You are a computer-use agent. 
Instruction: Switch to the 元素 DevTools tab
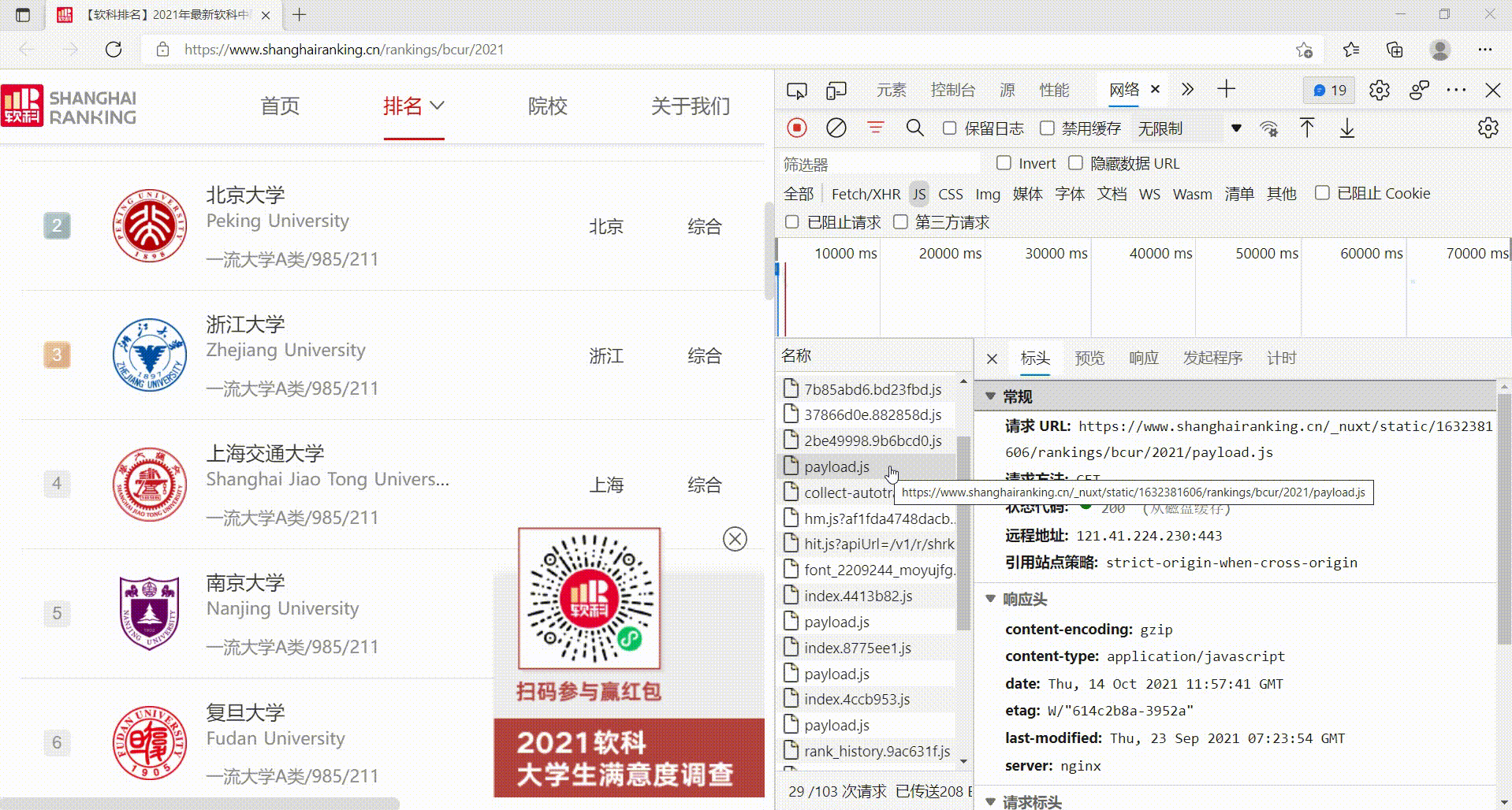(x=892, y=91)
